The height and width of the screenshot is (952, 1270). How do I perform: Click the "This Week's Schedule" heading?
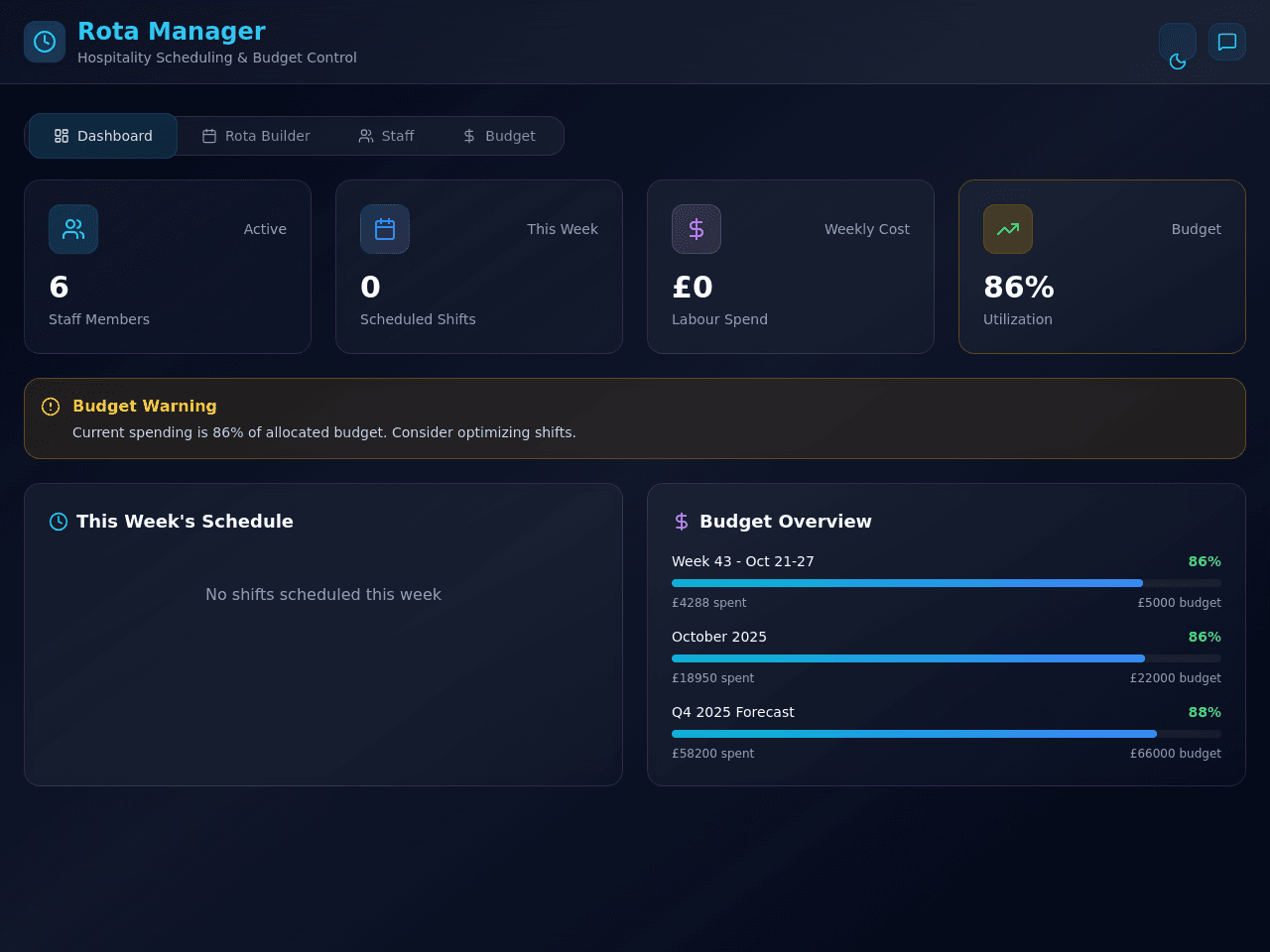click(185, 522)
